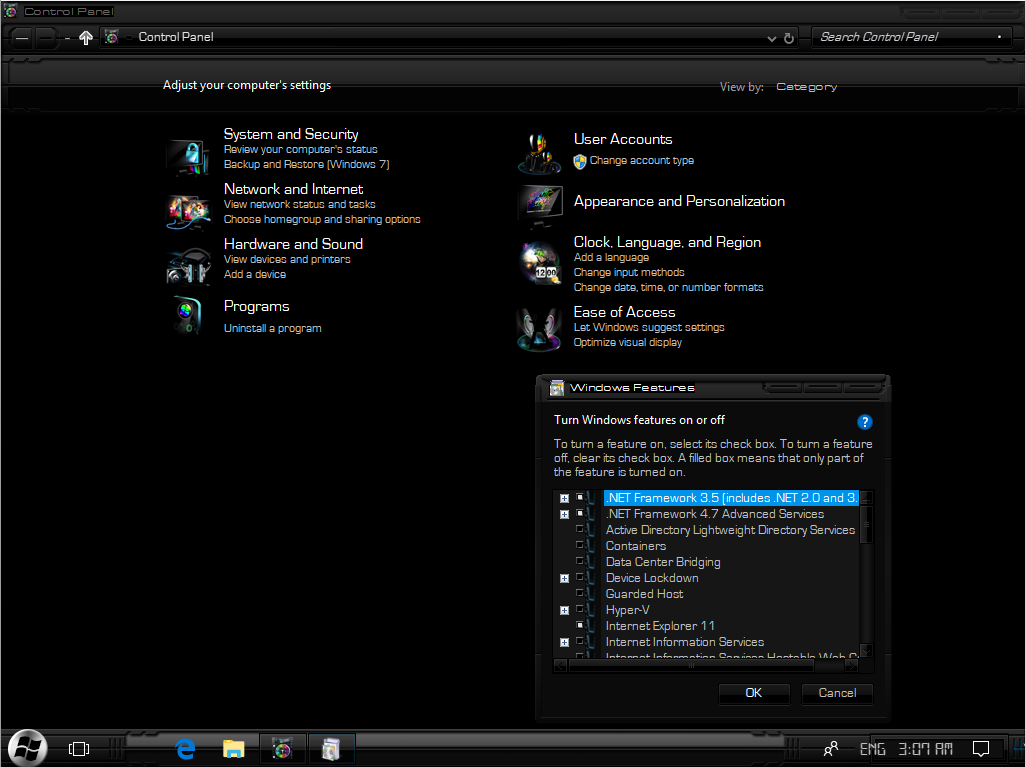Open Task View from the taskbar
Image resolution: width=1025 pixels, height=767 pixels.
pos(79,749)
